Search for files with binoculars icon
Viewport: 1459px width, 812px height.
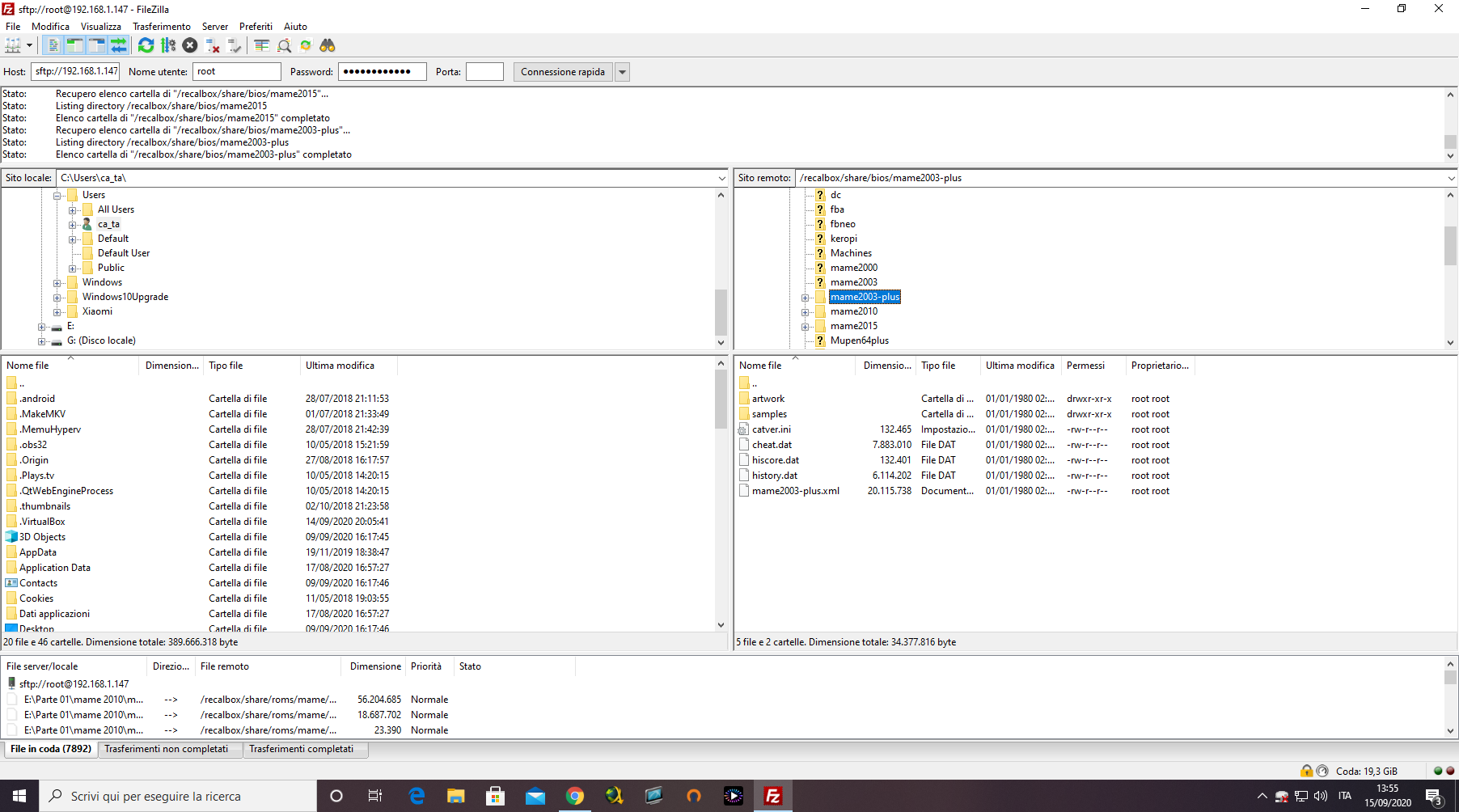[x=328, y=45]
